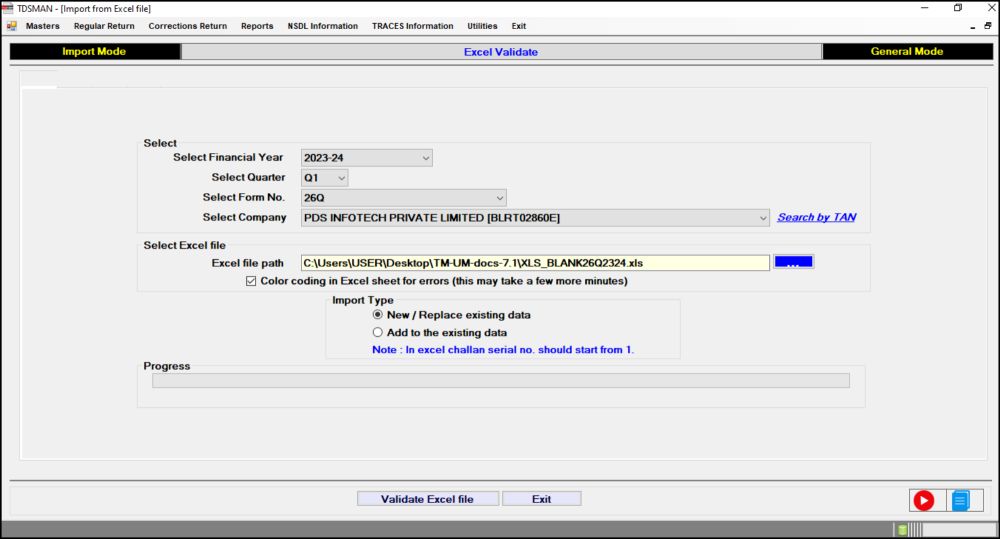Open the Masters menu

pos(43,26)
